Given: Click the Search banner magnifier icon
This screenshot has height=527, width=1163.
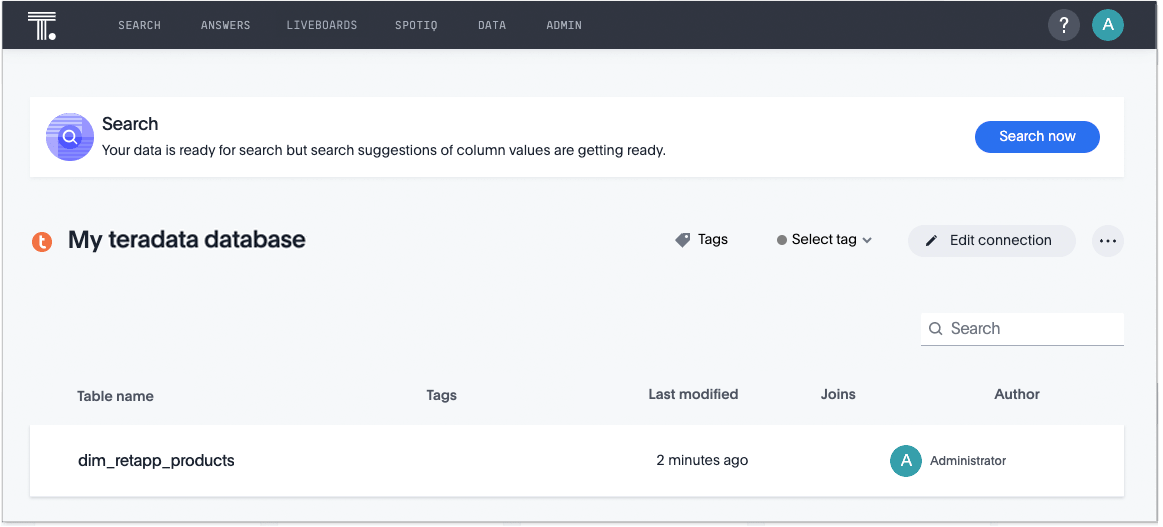Looking at the screenshot, I should pyautogui.click(x=70, y=137).
